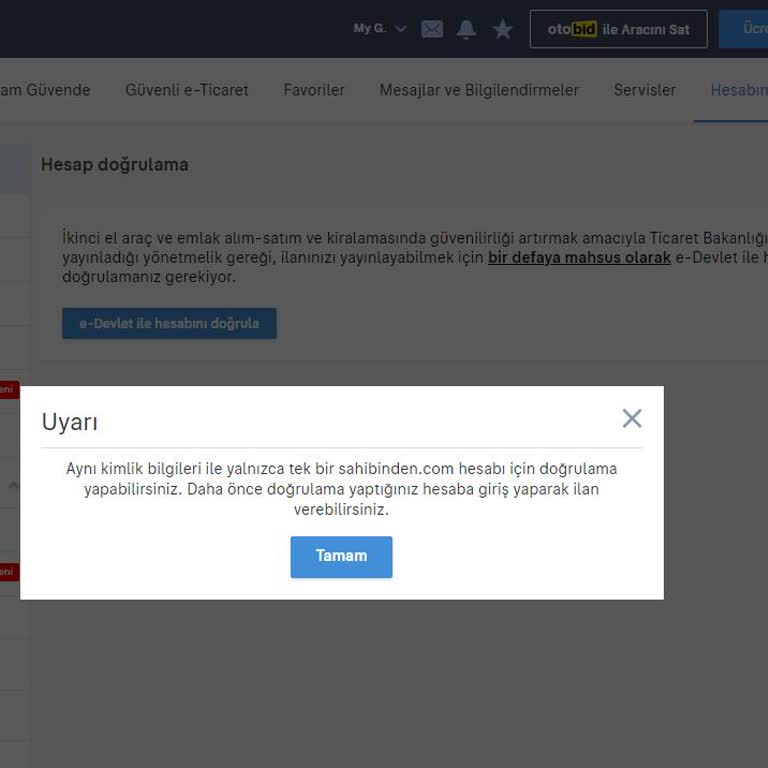The width and height of the screenshot is (768, 768).
Task: Click the Uyarı dialog title
Action: pyautogui.click(x=70, y=422)
